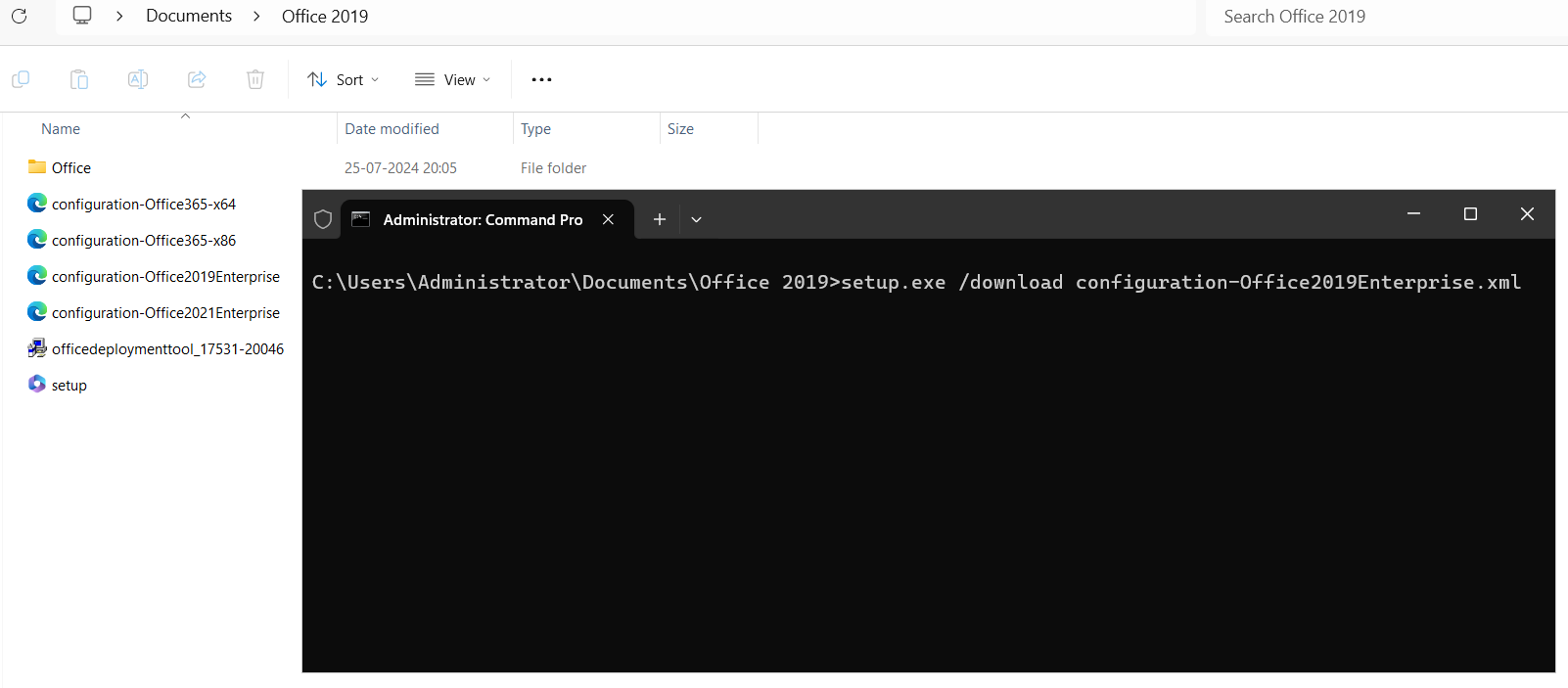Select configuration-Office365-x86 file name
Viewport: 1568px width, 688px height.
coord(144,241)
